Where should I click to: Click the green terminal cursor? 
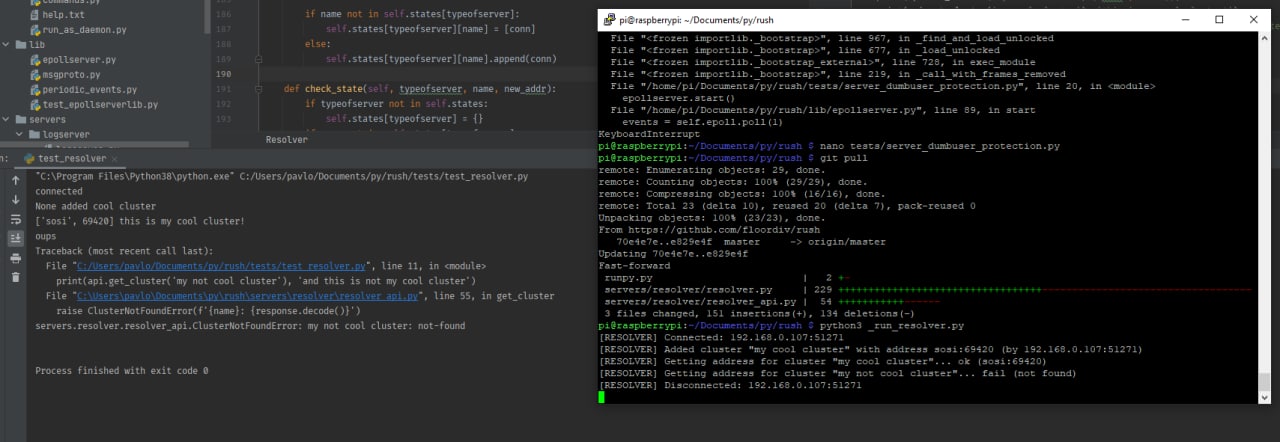click(601, 397)
